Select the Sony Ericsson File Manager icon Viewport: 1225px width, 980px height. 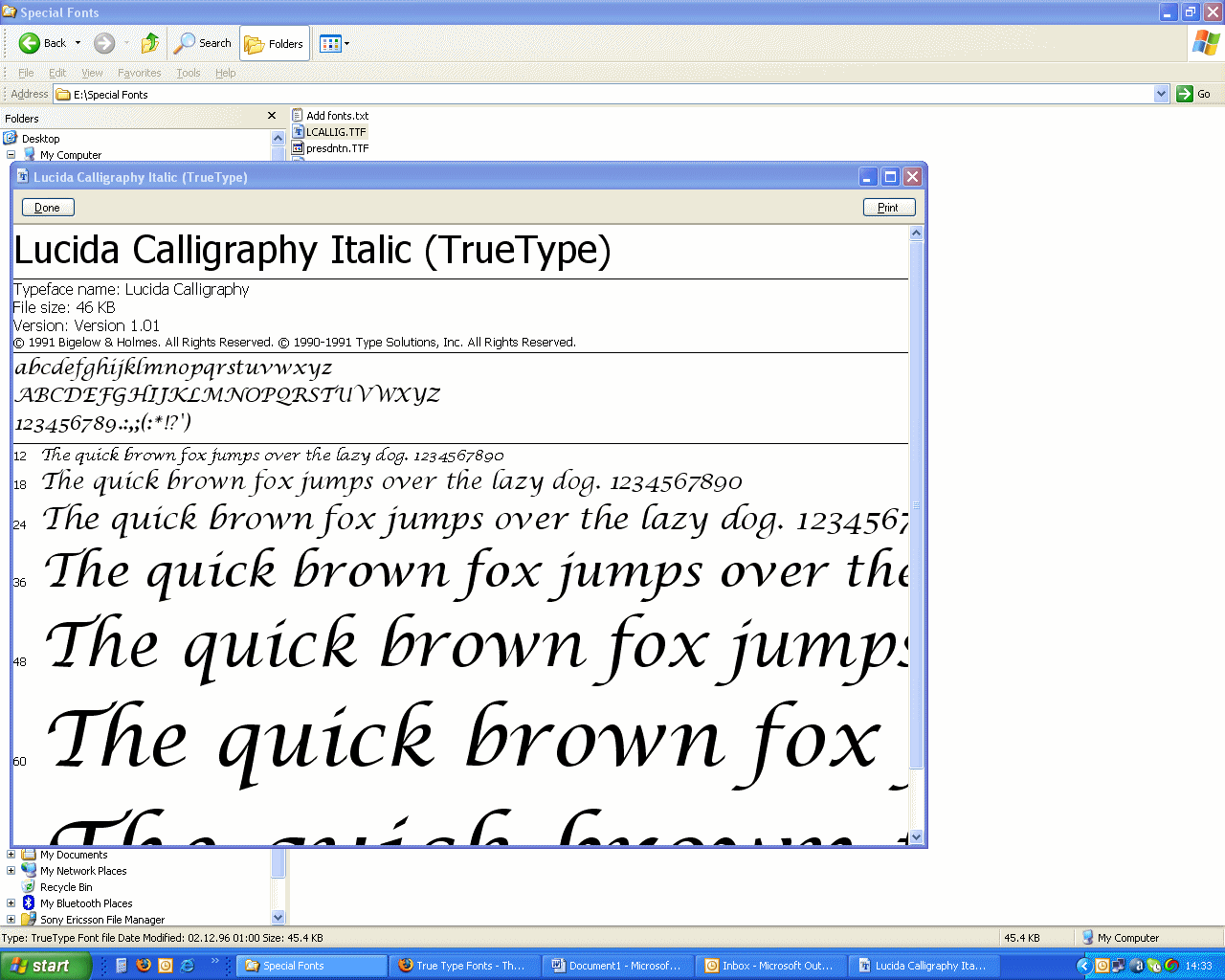click(29, 920)
